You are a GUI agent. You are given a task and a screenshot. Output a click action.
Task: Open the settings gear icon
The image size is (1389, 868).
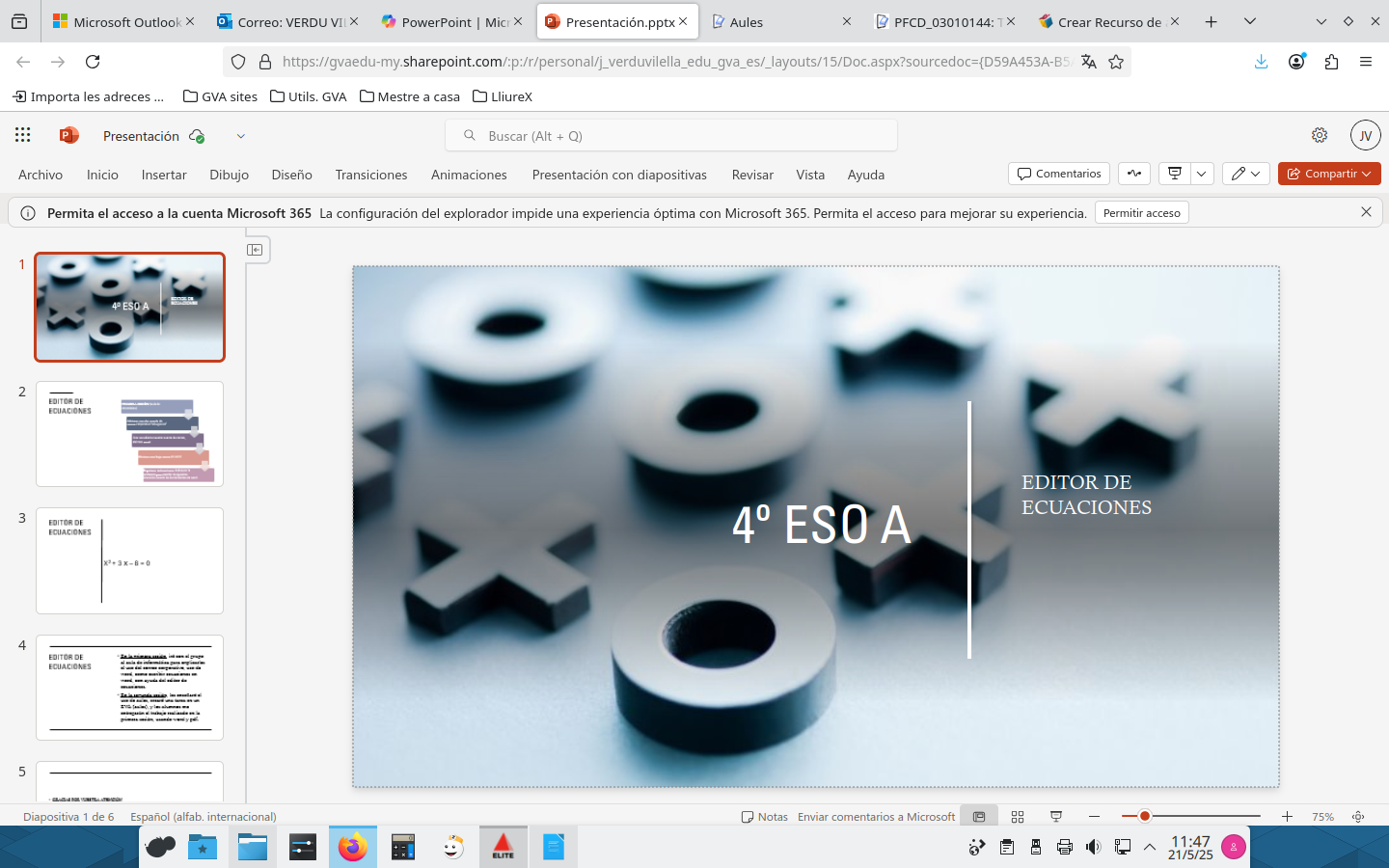(1320, 136)
